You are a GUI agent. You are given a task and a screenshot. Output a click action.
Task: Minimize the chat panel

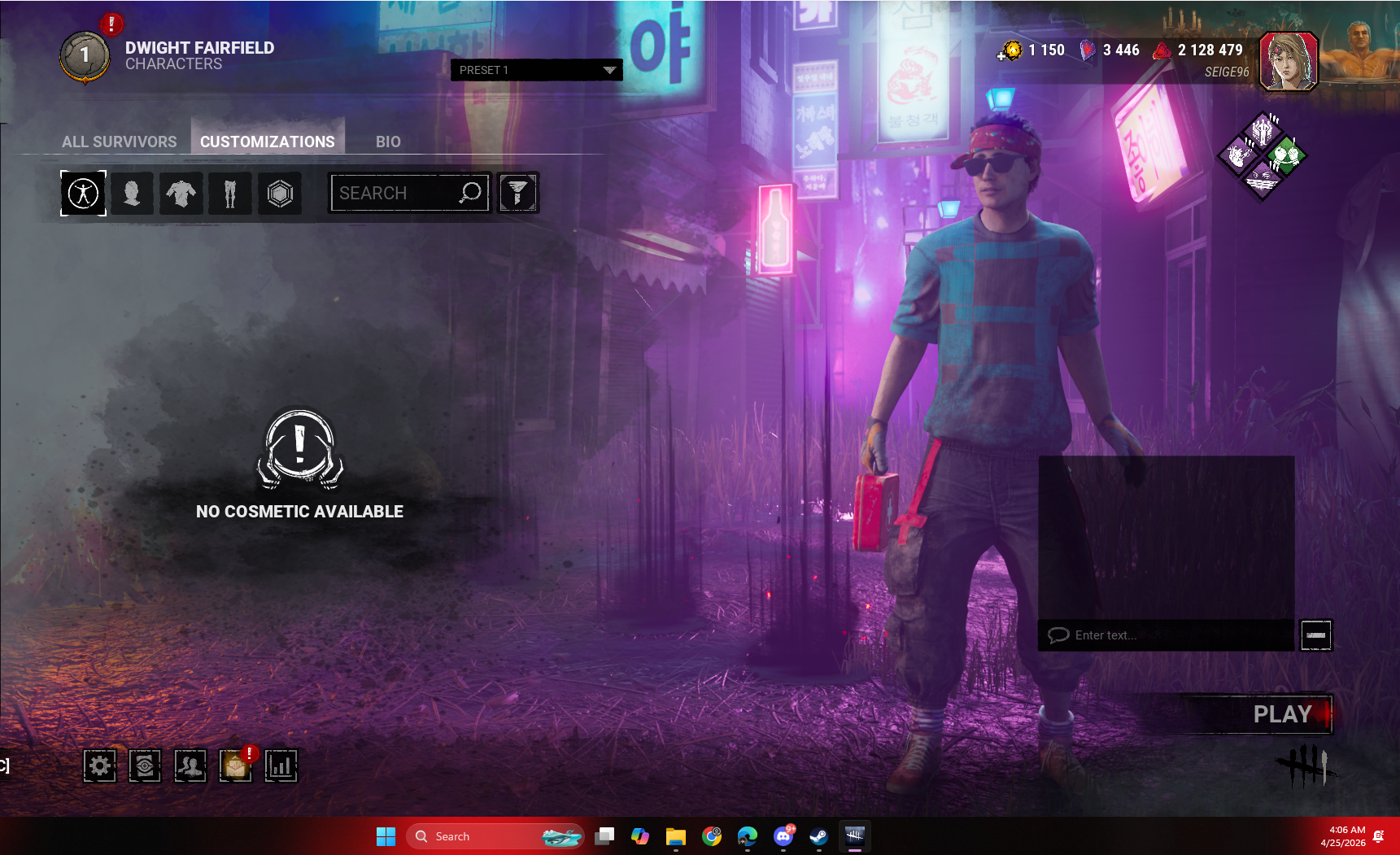pos(1316,635)
